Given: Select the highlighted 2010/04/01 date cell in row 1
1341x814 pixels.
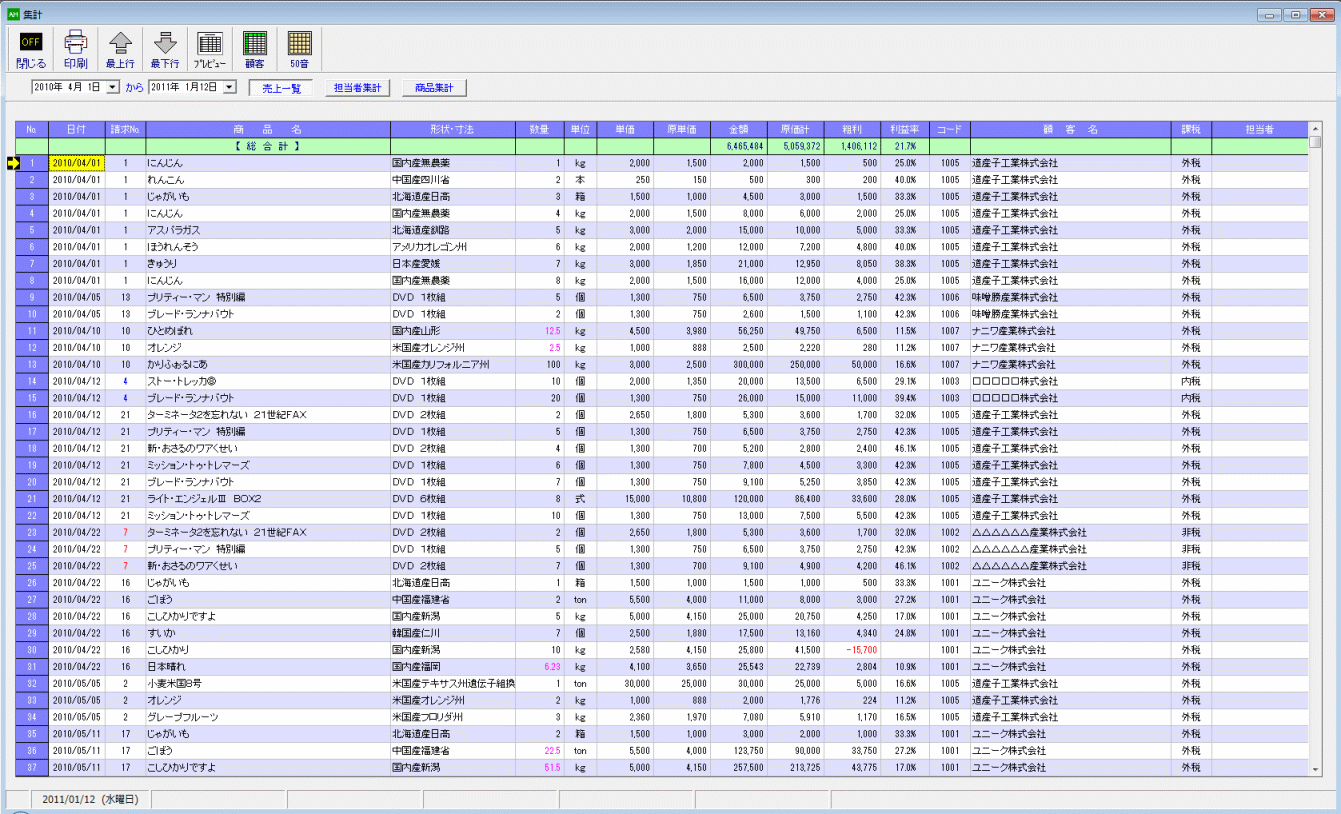Looking at the screenshot, I should [76, 163].
